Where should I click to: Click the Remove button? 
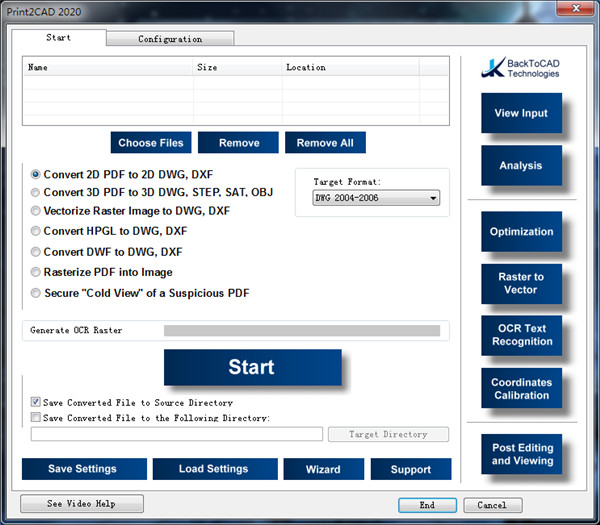coord(238,143)
